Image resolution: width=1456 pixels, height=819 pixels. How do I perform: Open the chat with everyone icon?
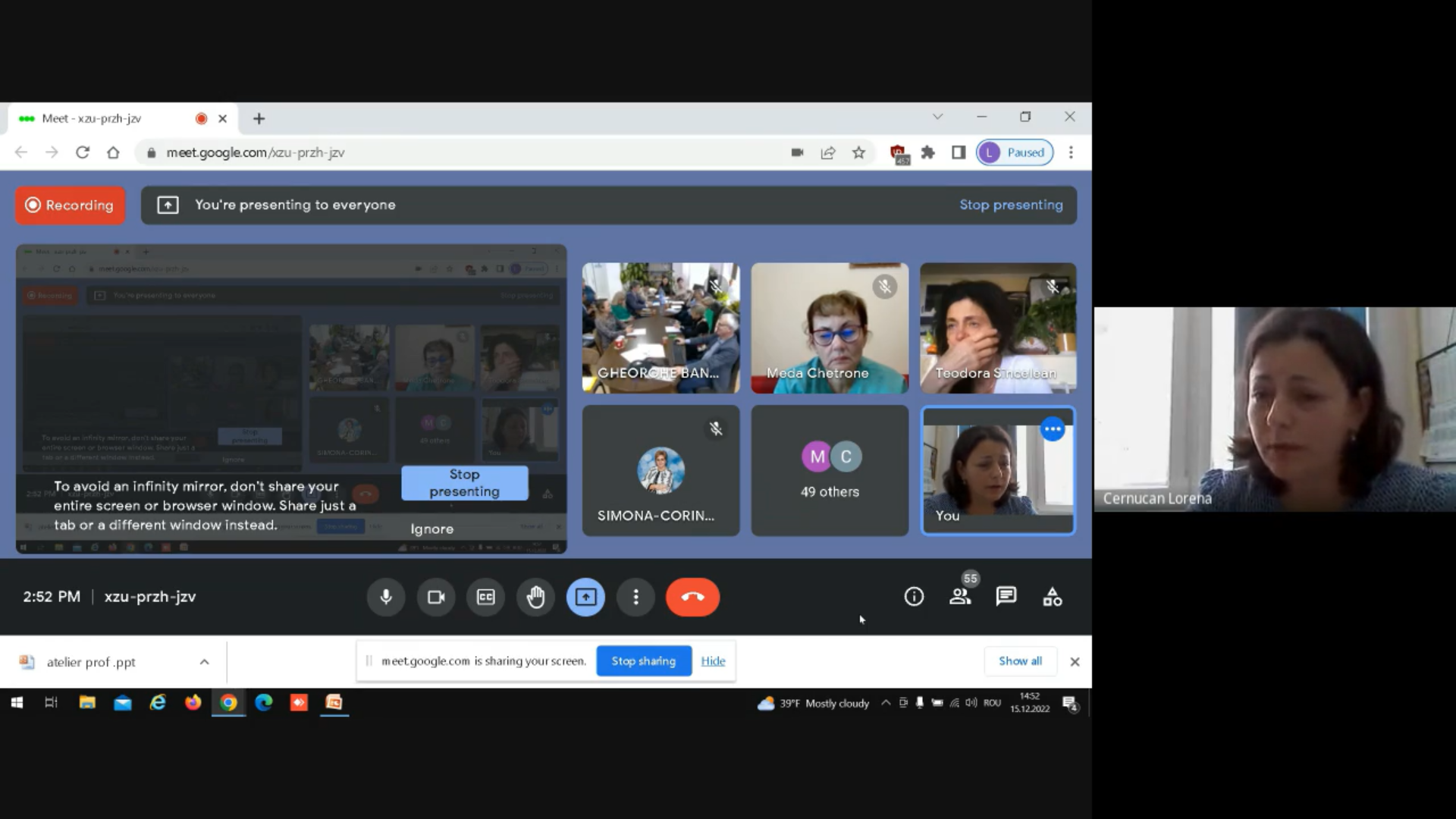point(1006,597)
